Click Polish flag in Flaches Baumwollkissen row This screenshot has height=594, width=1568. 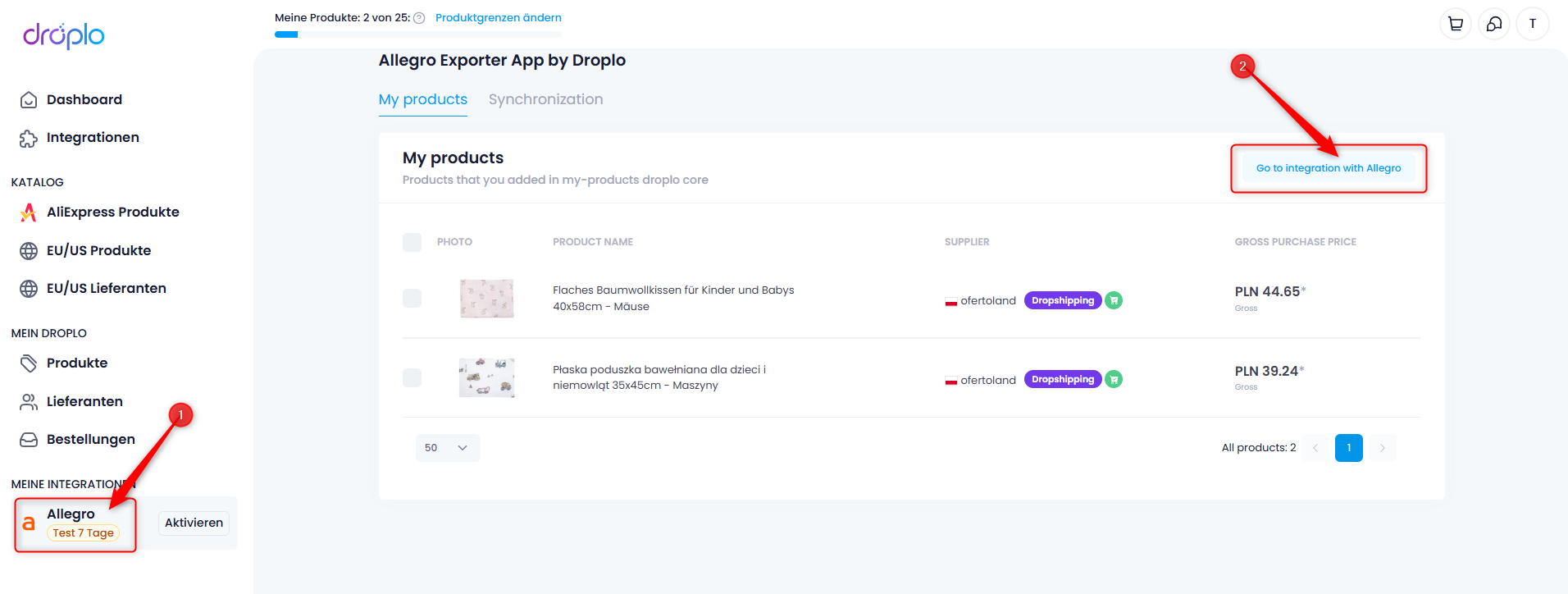(x=951, y=301)
